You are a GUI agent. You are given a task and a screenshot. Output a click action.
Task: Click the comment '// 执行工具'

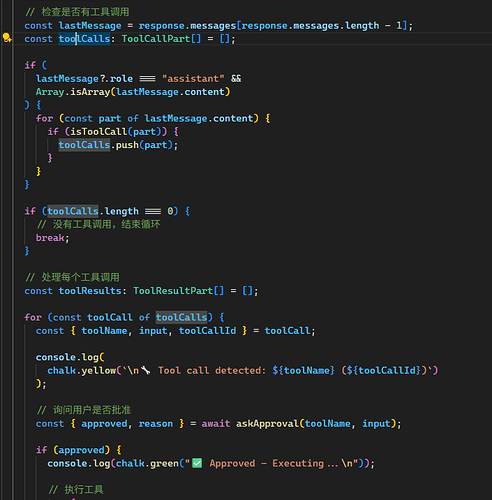(76, 490)
